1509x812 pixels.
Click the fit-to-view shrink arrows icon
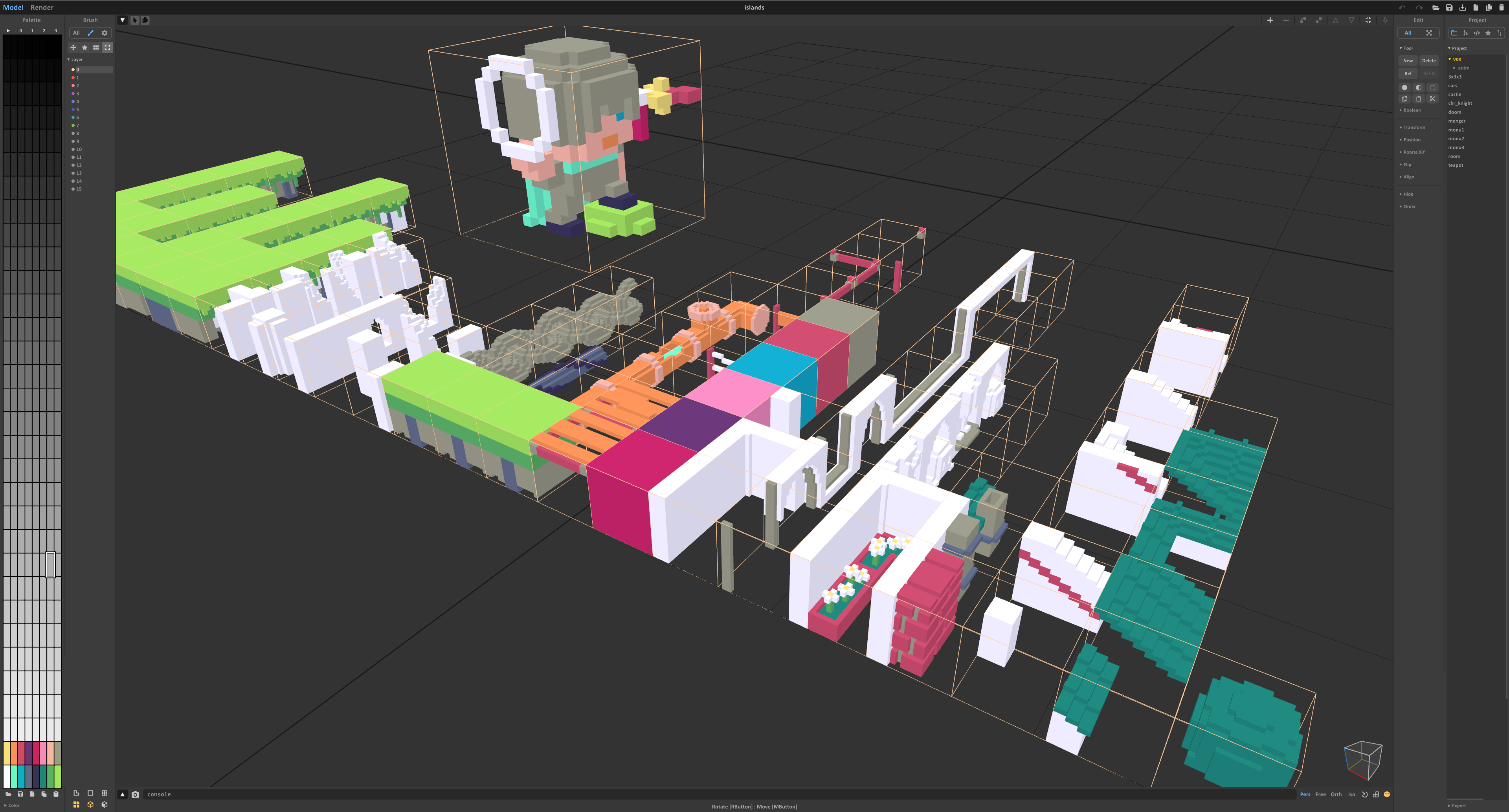[1368, 20]
